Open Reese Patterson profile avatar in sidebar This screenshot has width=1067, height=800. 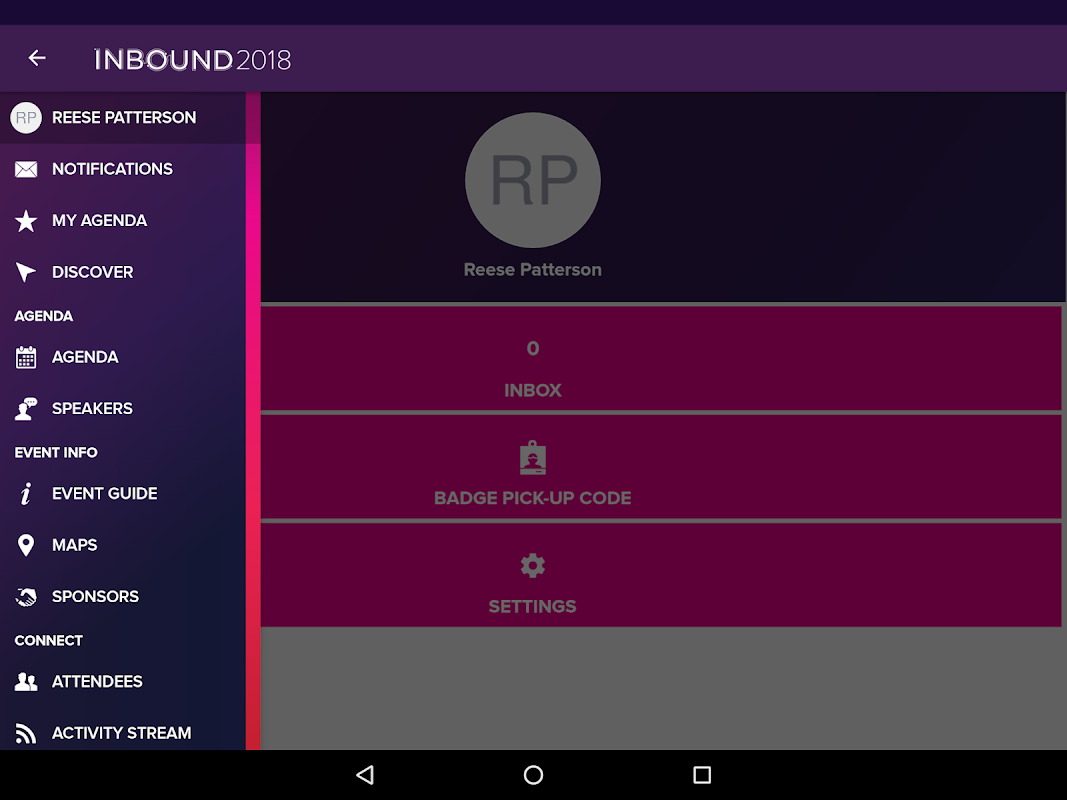[x=26, y=118]
